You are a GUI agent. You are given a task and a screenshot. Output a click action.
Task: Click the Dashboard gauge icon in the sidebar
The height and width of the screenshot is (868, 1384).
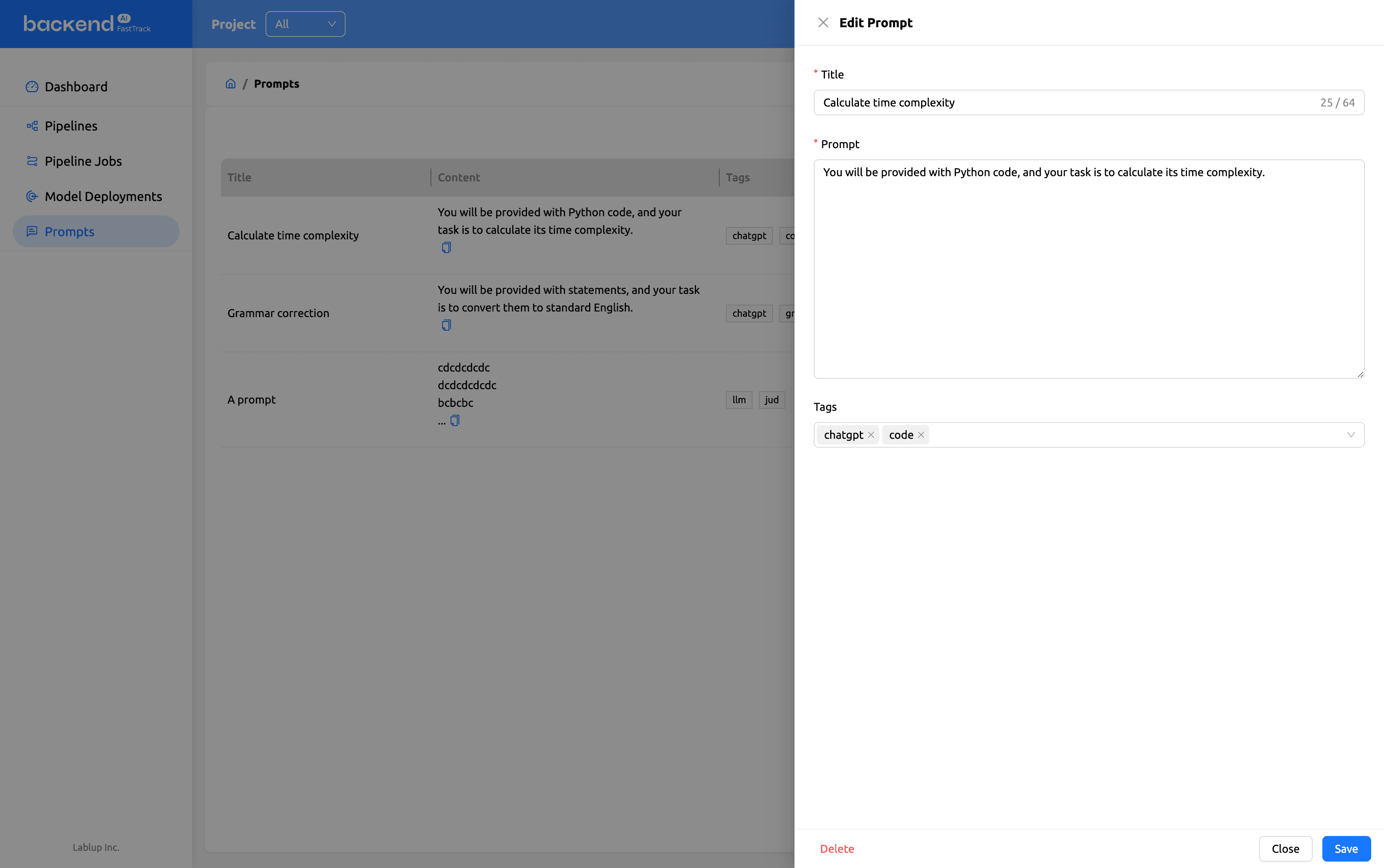32,87
